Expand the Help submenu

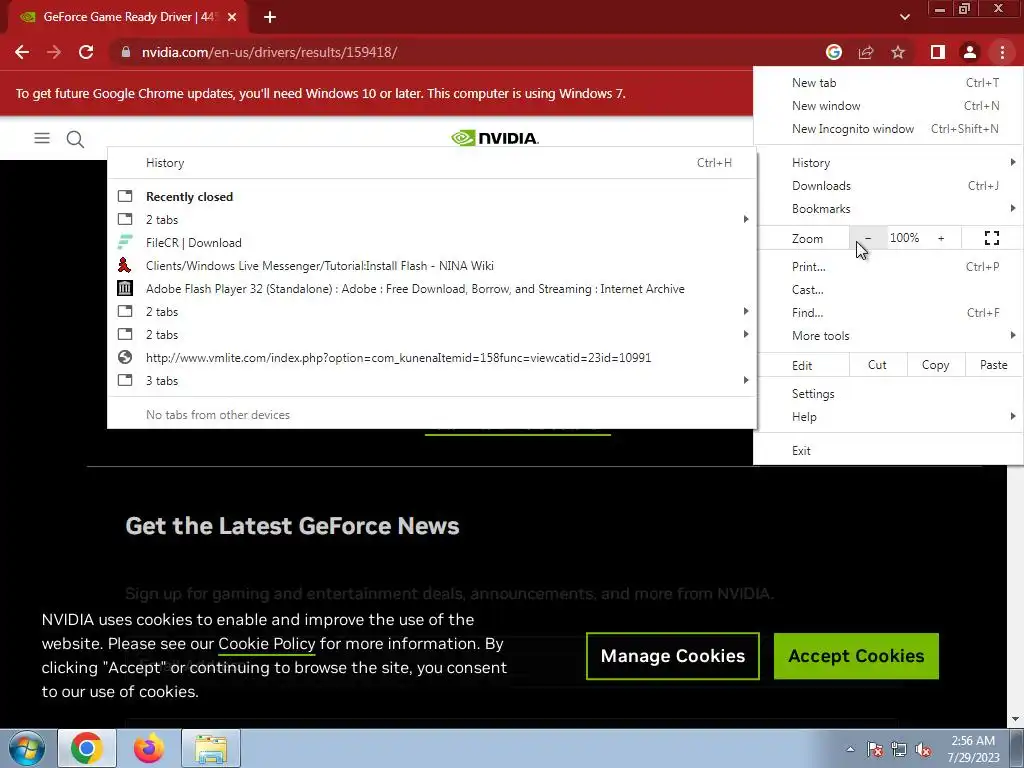[x=888, y=417]
